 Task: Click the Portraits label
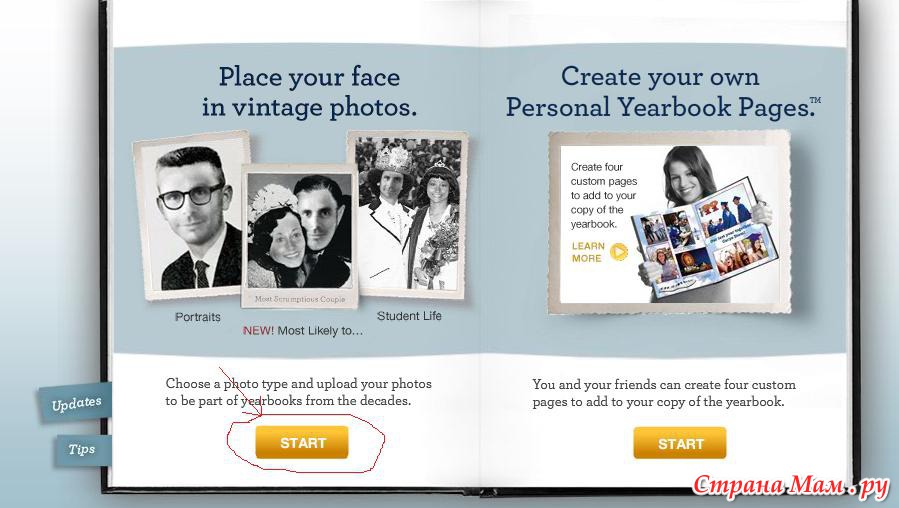[198, 317]
